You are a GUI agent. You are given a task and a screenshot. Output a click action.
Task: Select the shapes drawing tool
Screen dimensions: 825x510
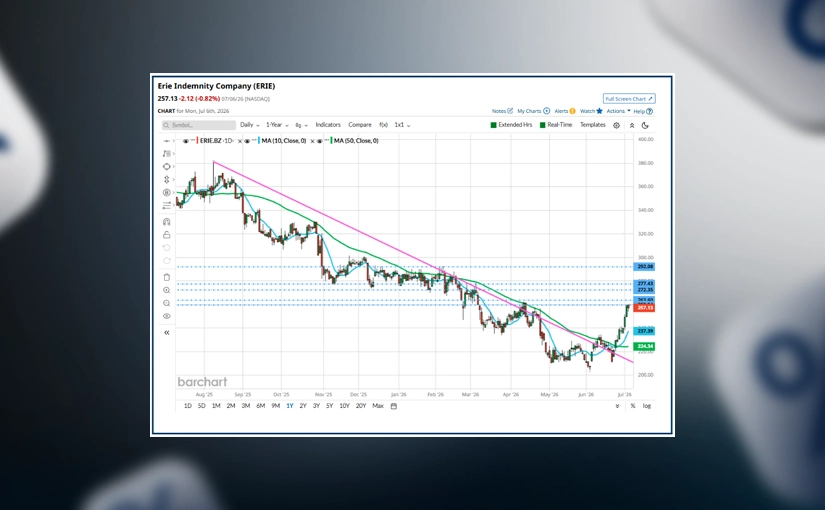tap(166, 166)
